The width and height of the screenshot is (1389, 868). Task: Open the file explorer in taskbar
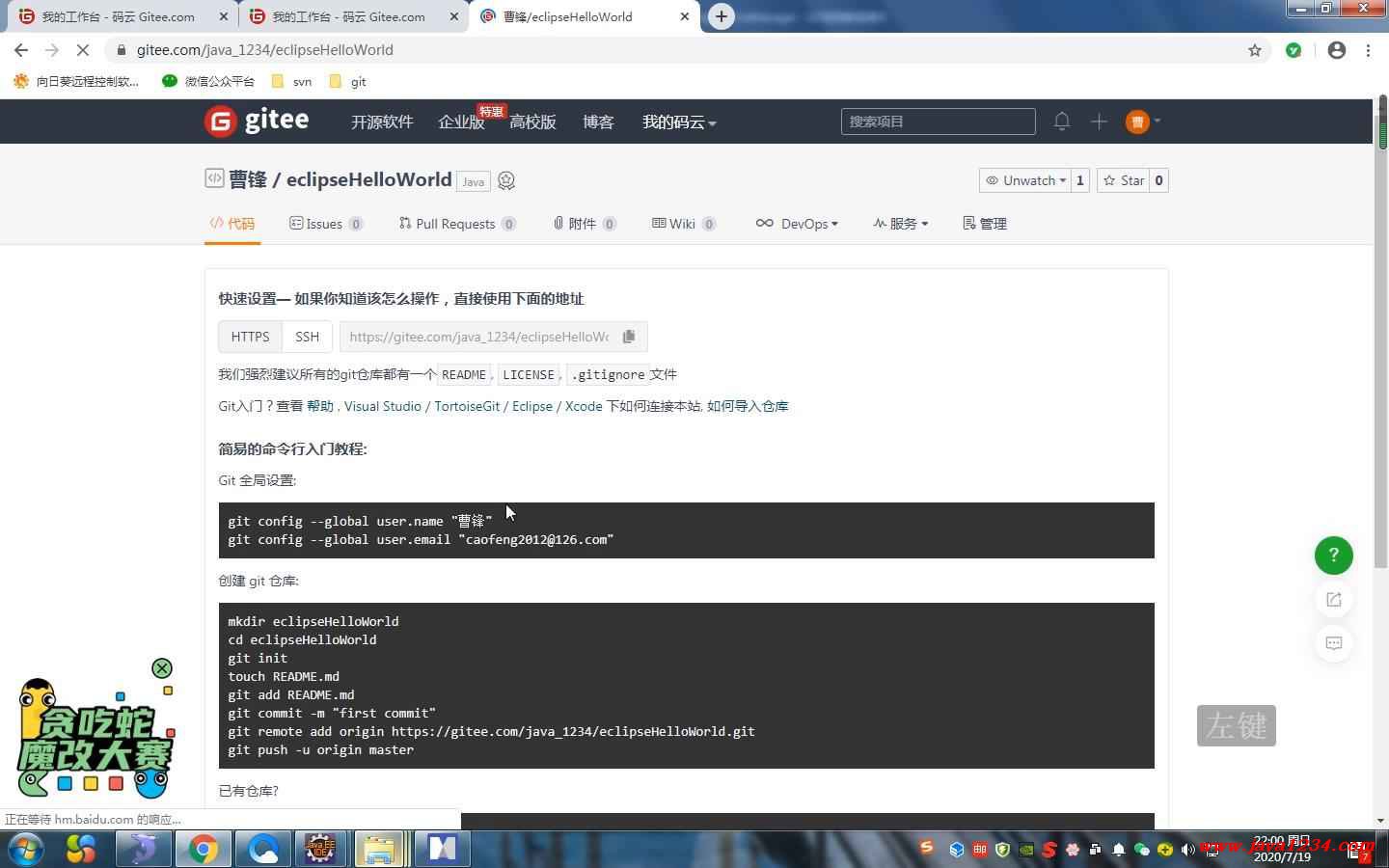[x=380, y=850]
